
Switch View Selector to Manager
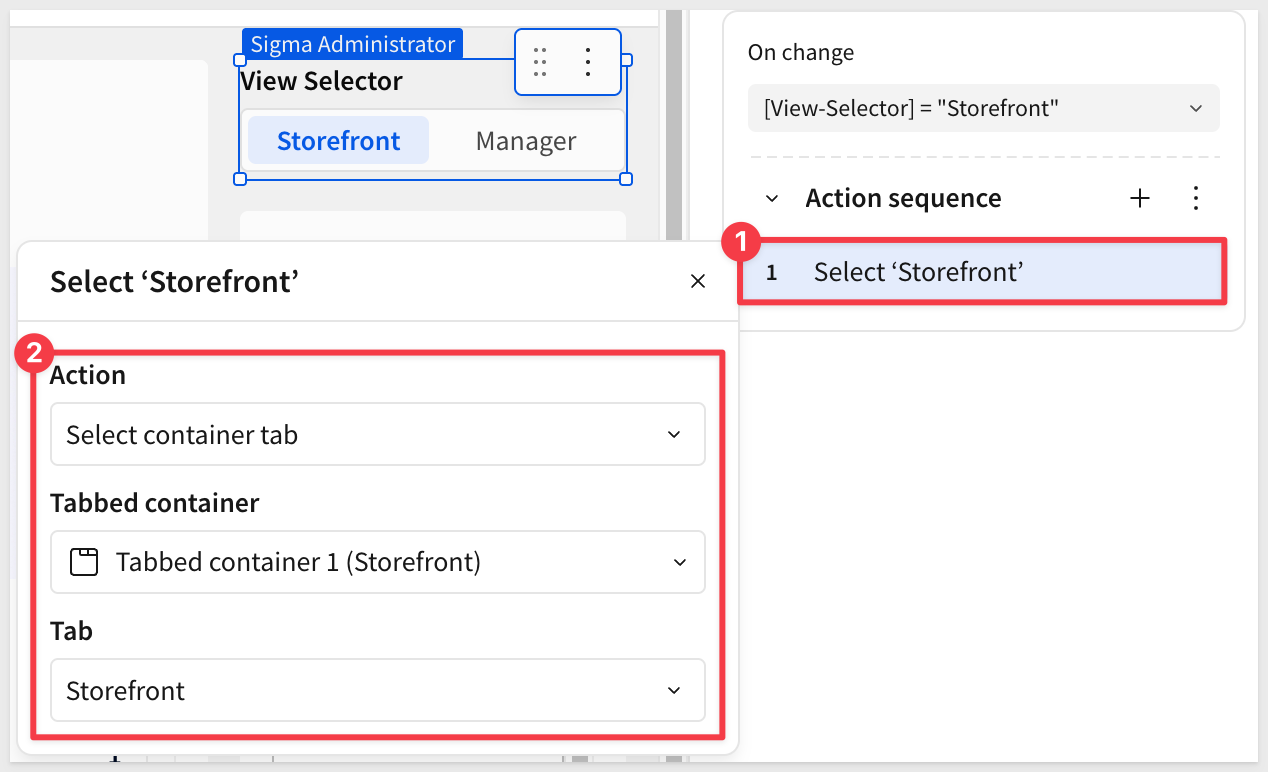[525, 141]
